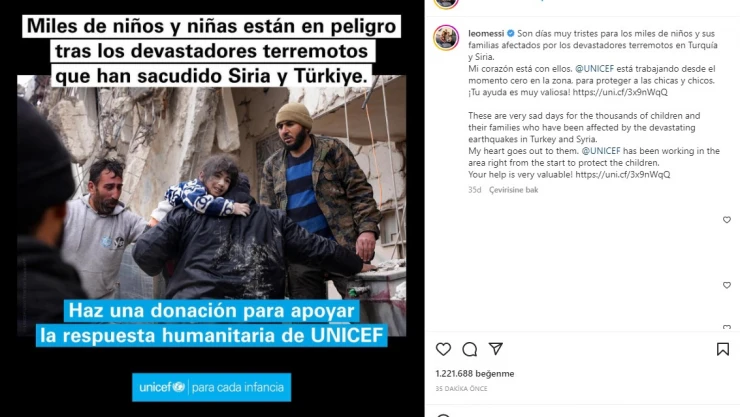Open leomessi's profile picture beside the caption

pos(446,38)
